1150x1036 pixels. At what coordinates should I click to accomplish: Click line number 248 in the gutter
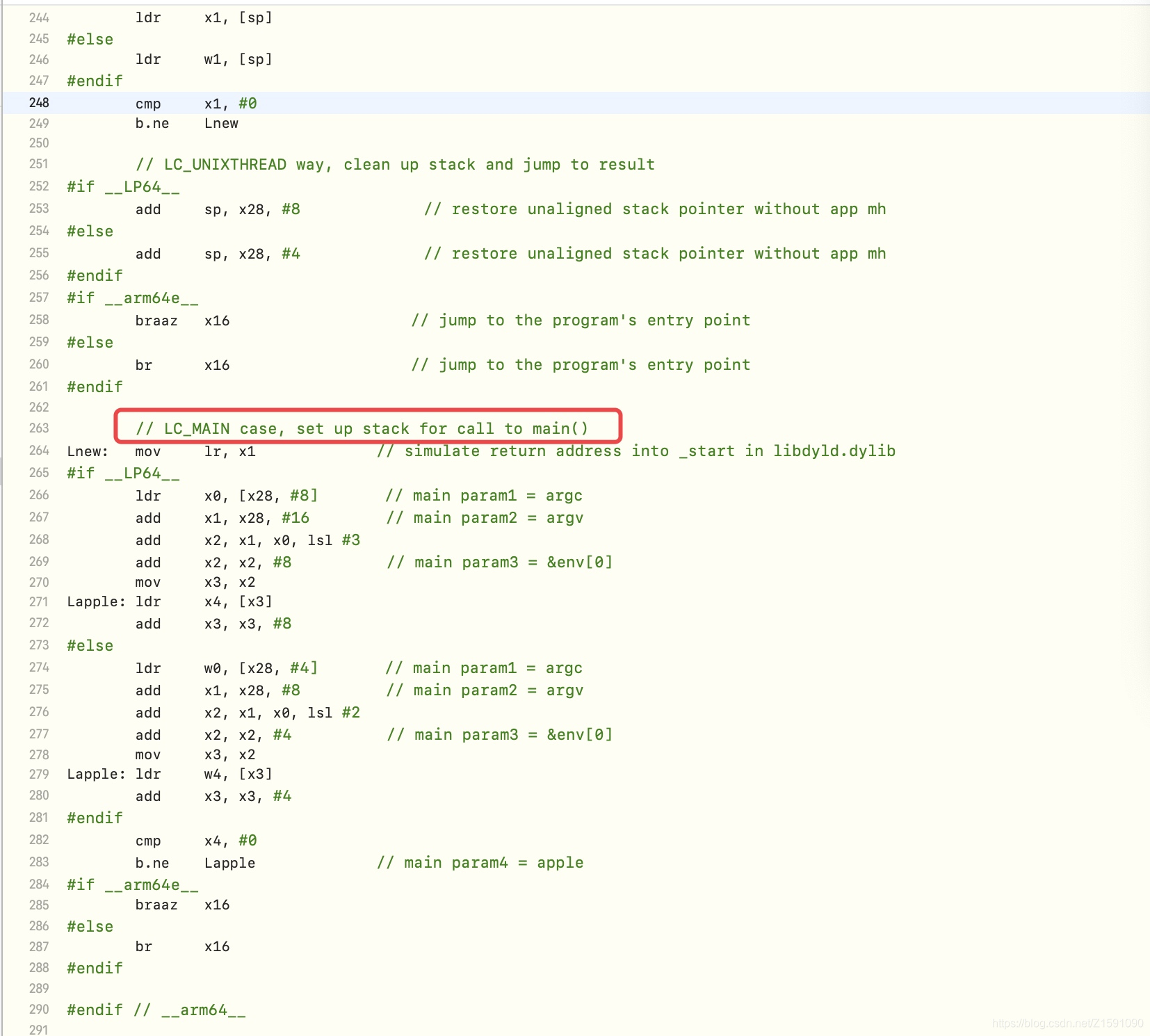coord(39,103)
